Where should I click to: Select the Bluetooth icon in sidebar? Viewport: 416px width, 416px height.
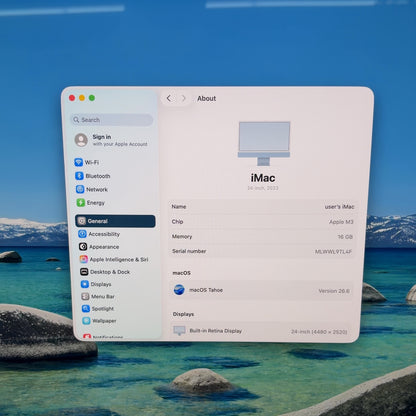click(x=79, y=176)
